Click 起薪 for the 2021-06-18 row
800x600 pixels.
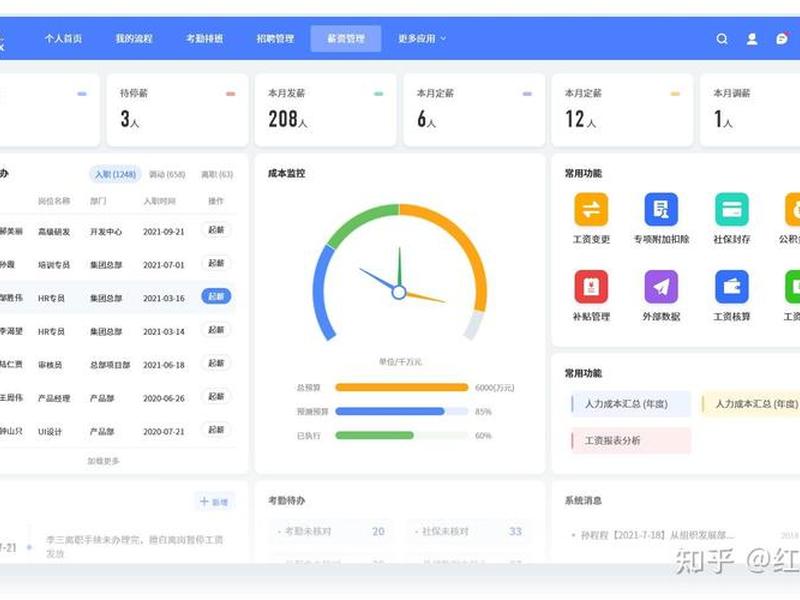[x=216, y=363]
